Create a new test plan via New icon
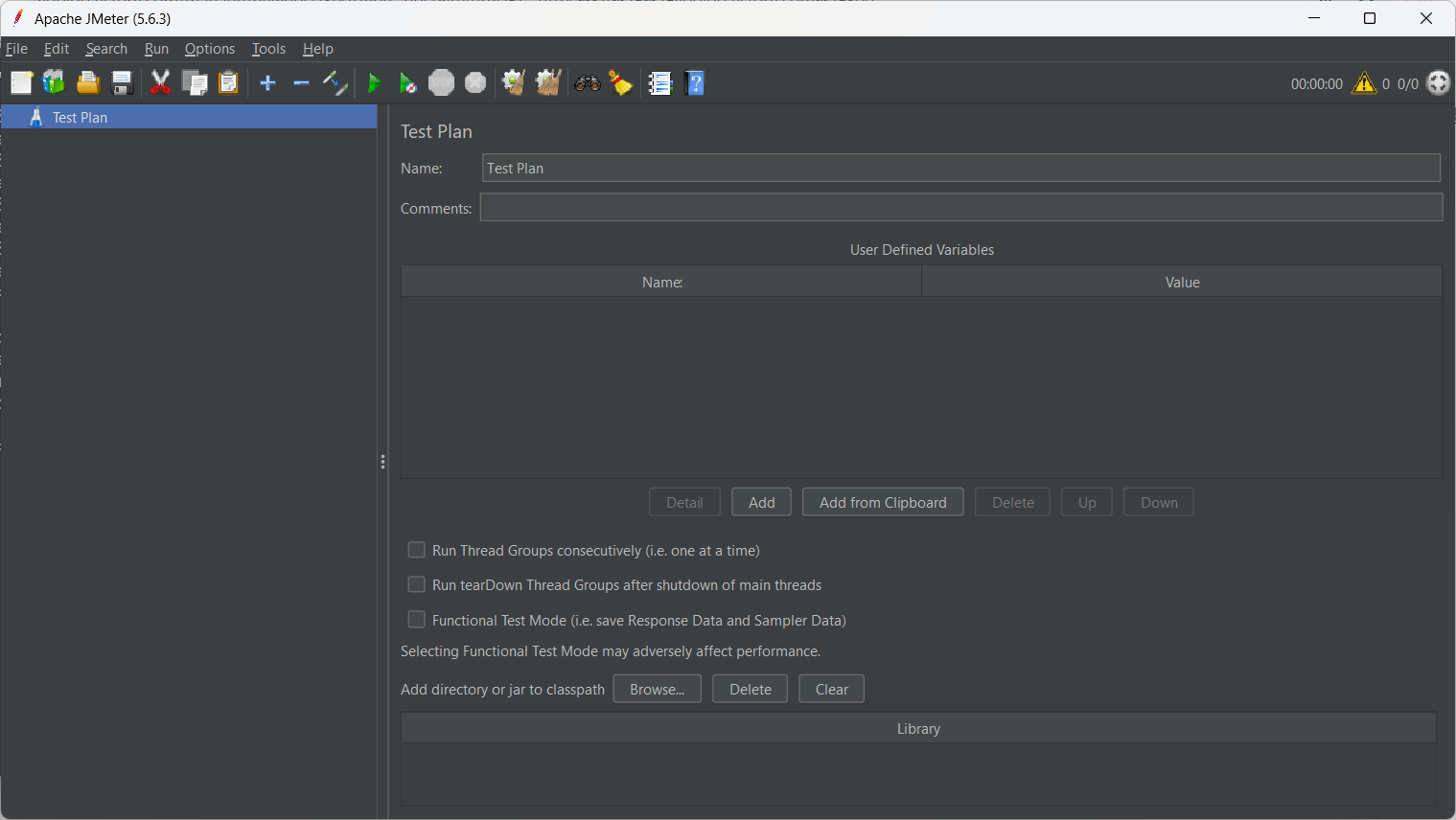Image resolution: width=1456 pixels, height=820 pixels. 21,83
